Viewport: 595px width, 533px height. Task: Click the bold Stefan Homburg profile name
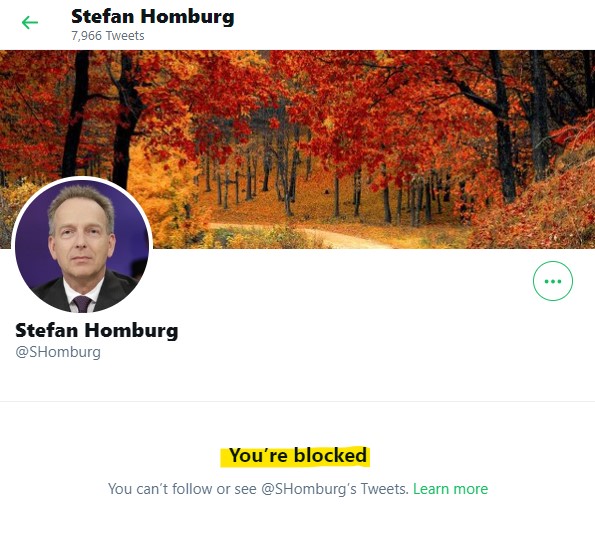pyautogui.click(x=96, y=330)
